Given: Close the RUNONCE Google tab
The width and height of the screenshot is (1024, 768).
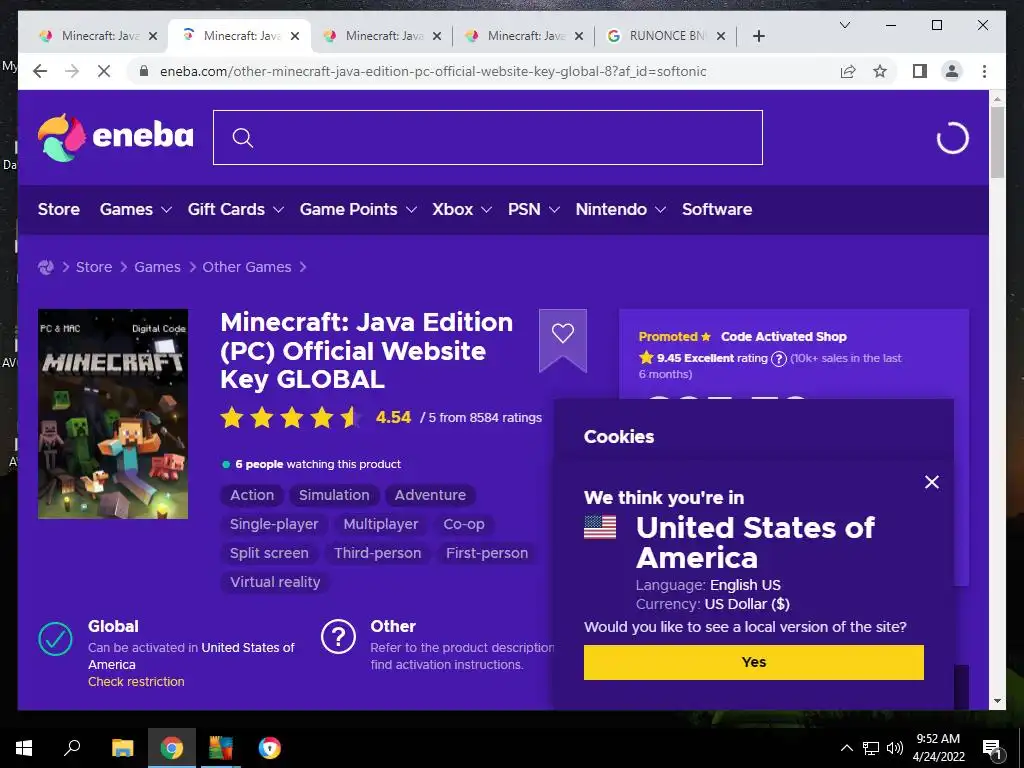Looking at the screenshot, I should 721,36.
